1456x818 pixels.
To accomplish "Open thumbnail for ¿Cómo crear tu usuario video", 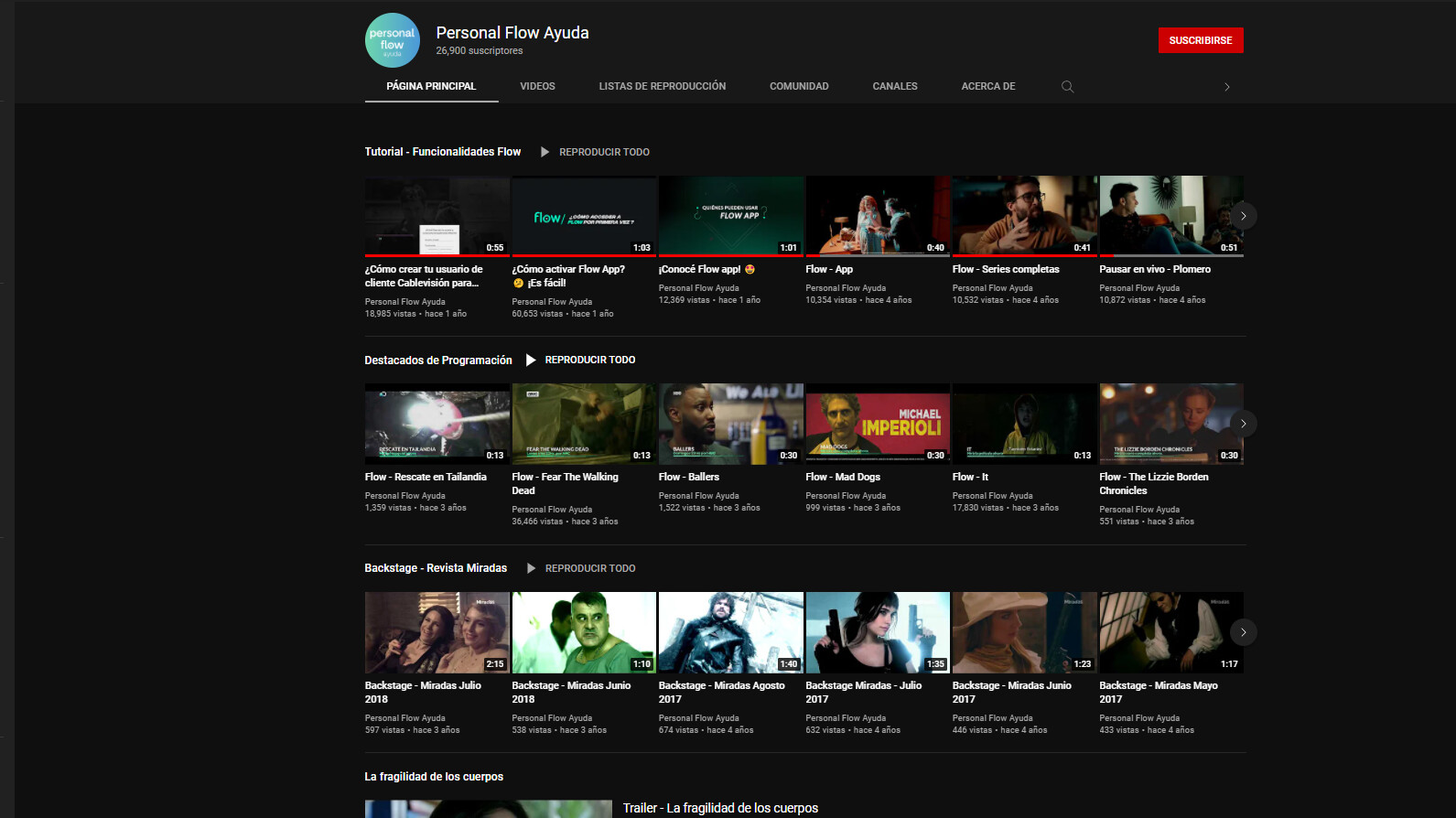I will (437, 216).
